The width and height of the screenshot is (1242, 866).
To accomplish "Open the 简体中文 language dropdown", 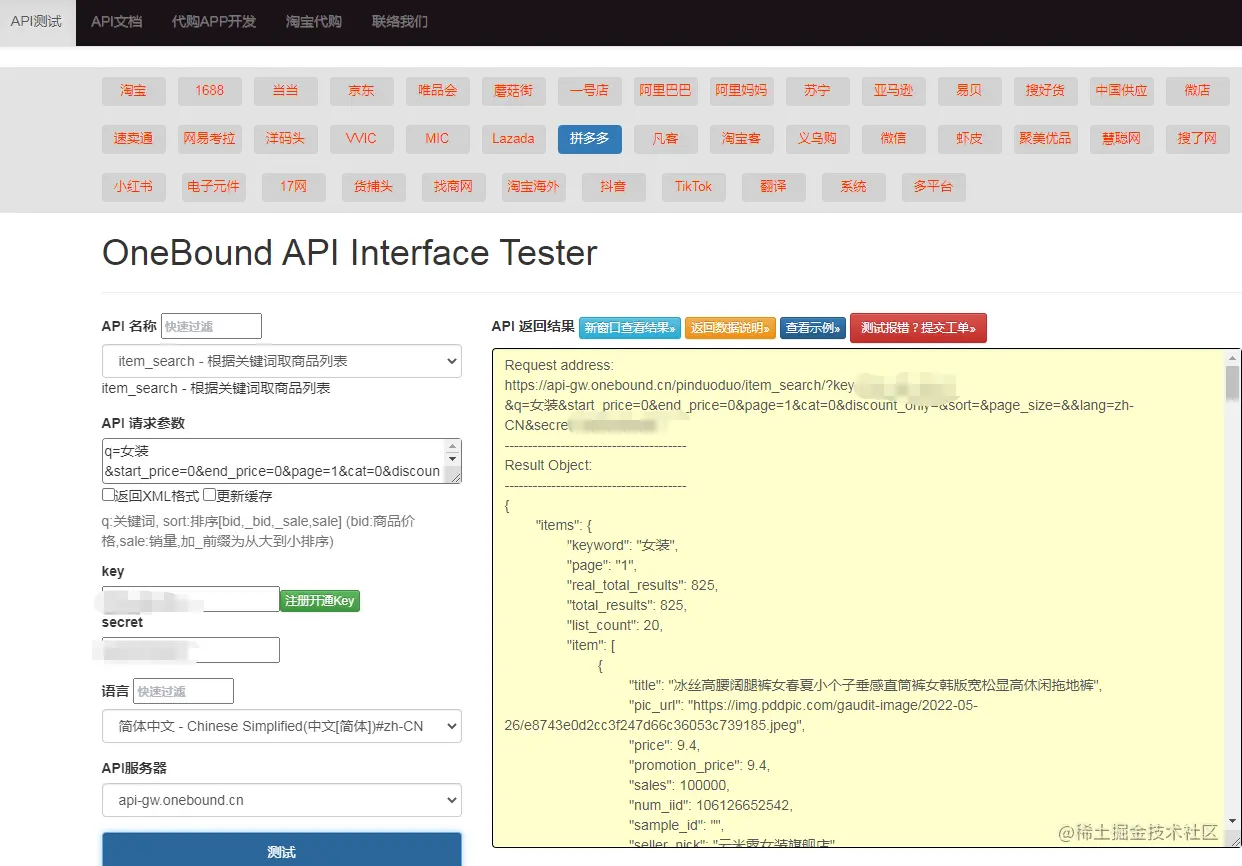I will click(282, 726).
